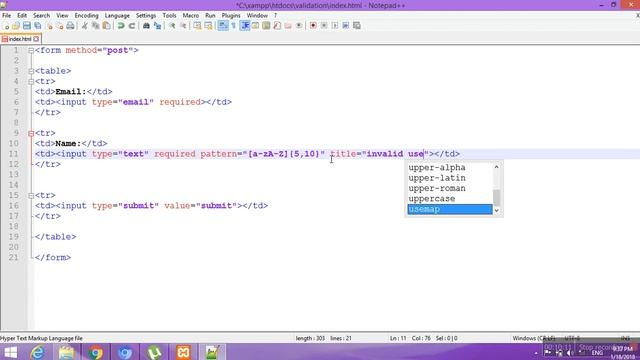Click the Save All toolbar icon
The width and height of the screenshot is (640, 360).
click(x=38, y=26)
